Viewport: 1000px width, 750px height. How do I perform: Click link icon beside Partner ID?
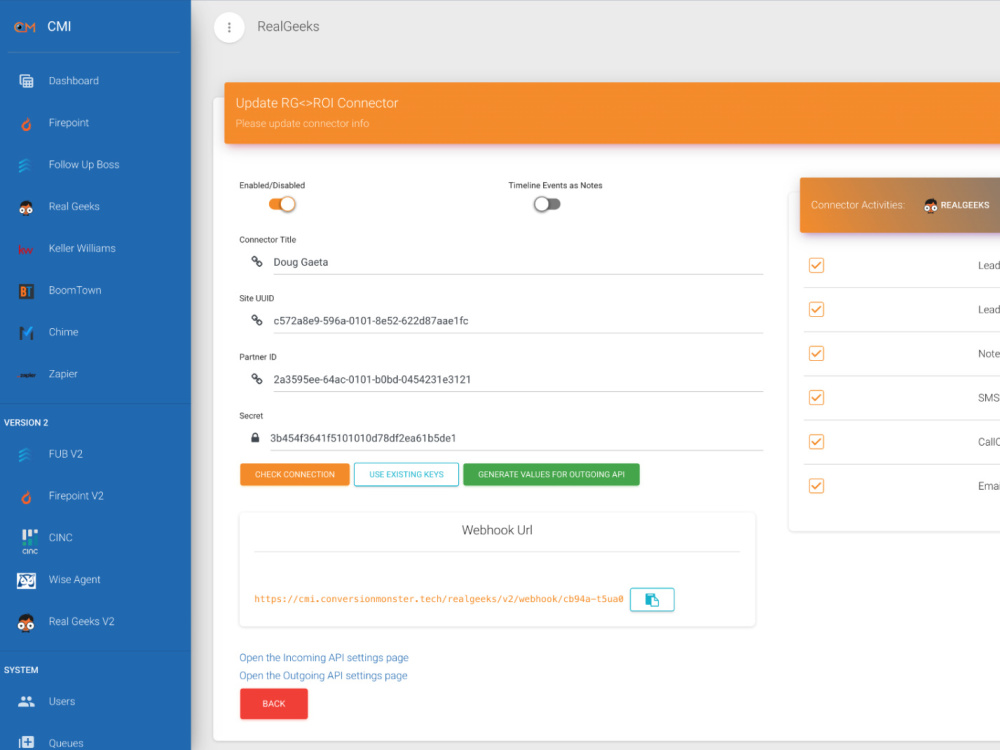257,379
